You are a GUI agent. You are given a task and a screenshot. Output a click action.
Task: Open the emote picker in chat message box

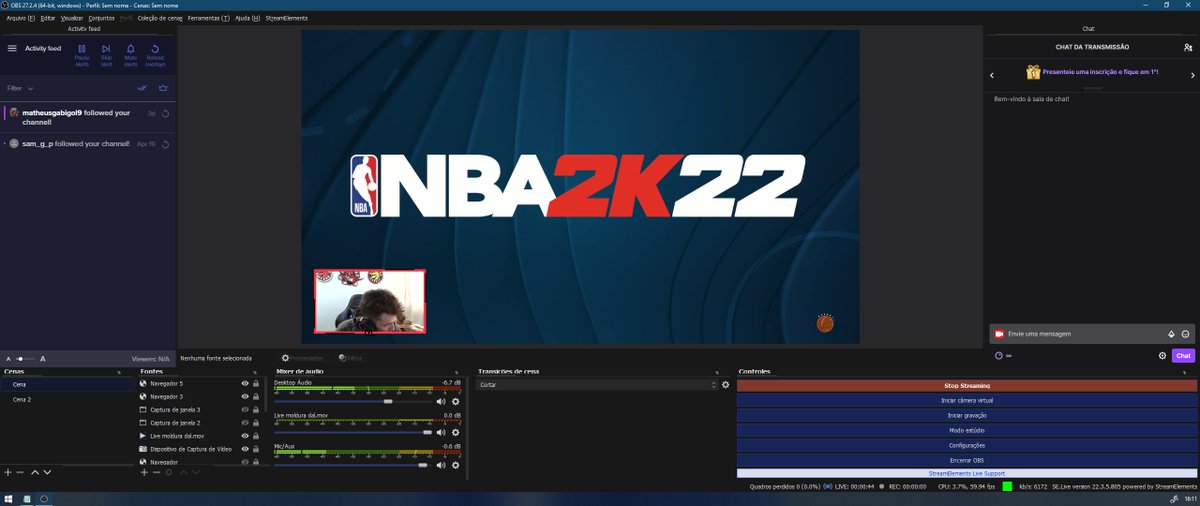pyautogui.click(x=1185, y=334)
